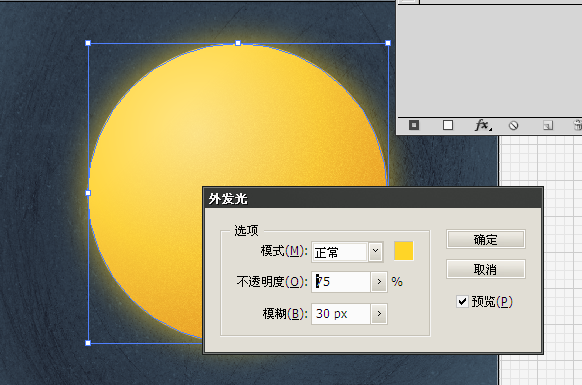Screen dimensions: 582x385
Task: Open the yellow glow color swatch
Action: tap(404, 251)
